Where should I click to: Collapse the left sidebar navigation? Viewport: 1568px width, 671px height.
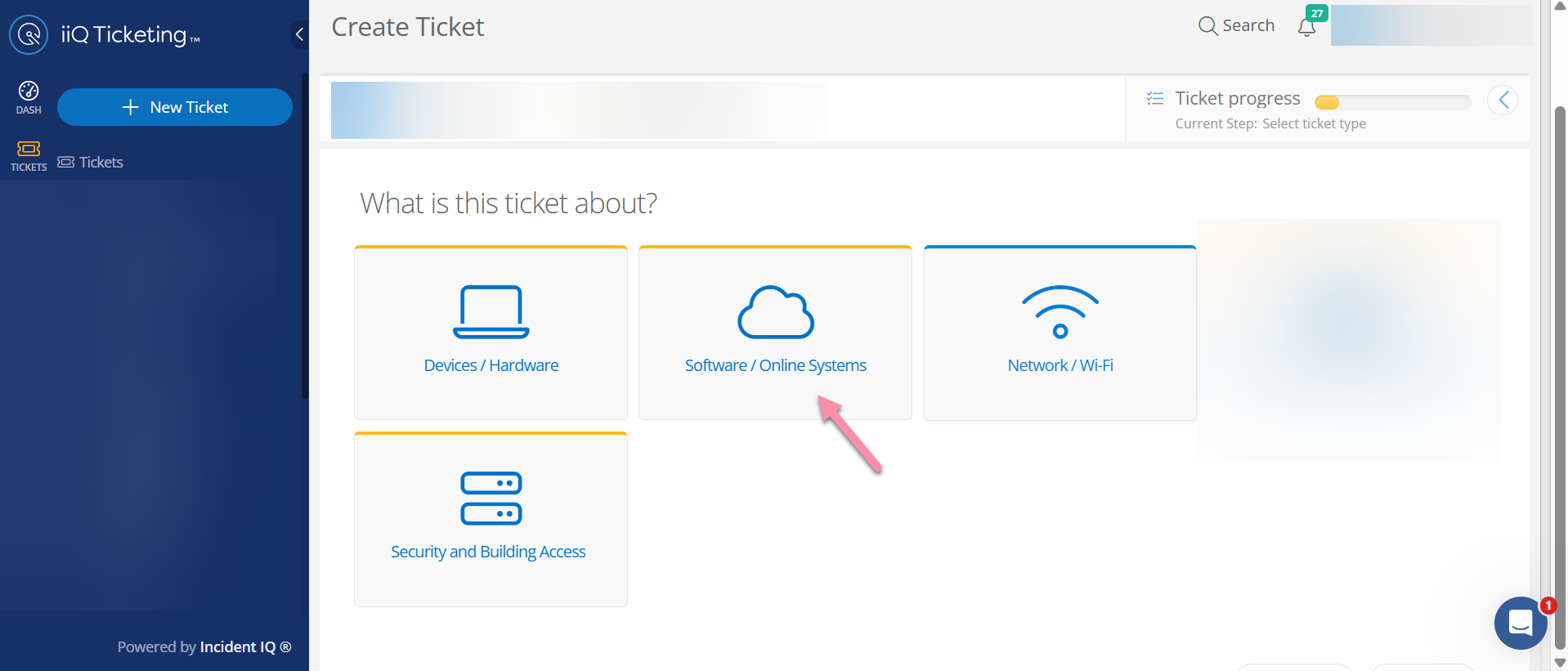click(x=299, y=34)
